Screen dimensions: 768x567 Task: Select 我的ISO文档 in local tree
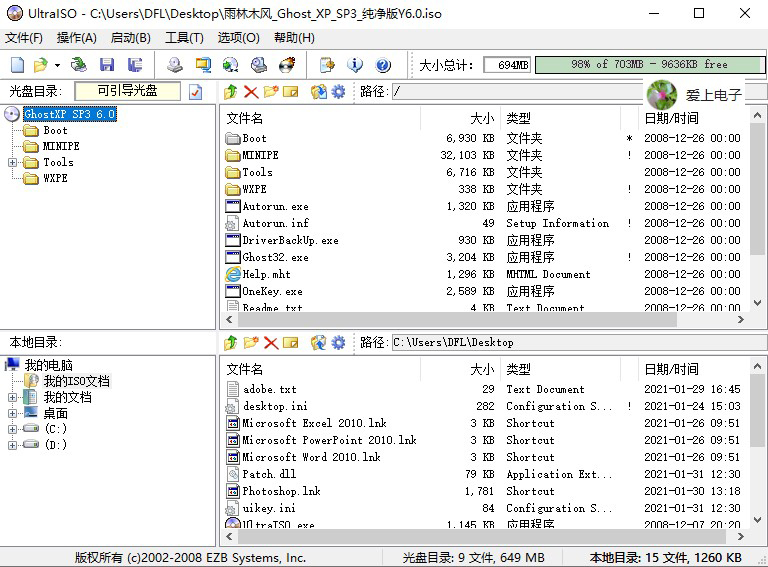point(77,381)
